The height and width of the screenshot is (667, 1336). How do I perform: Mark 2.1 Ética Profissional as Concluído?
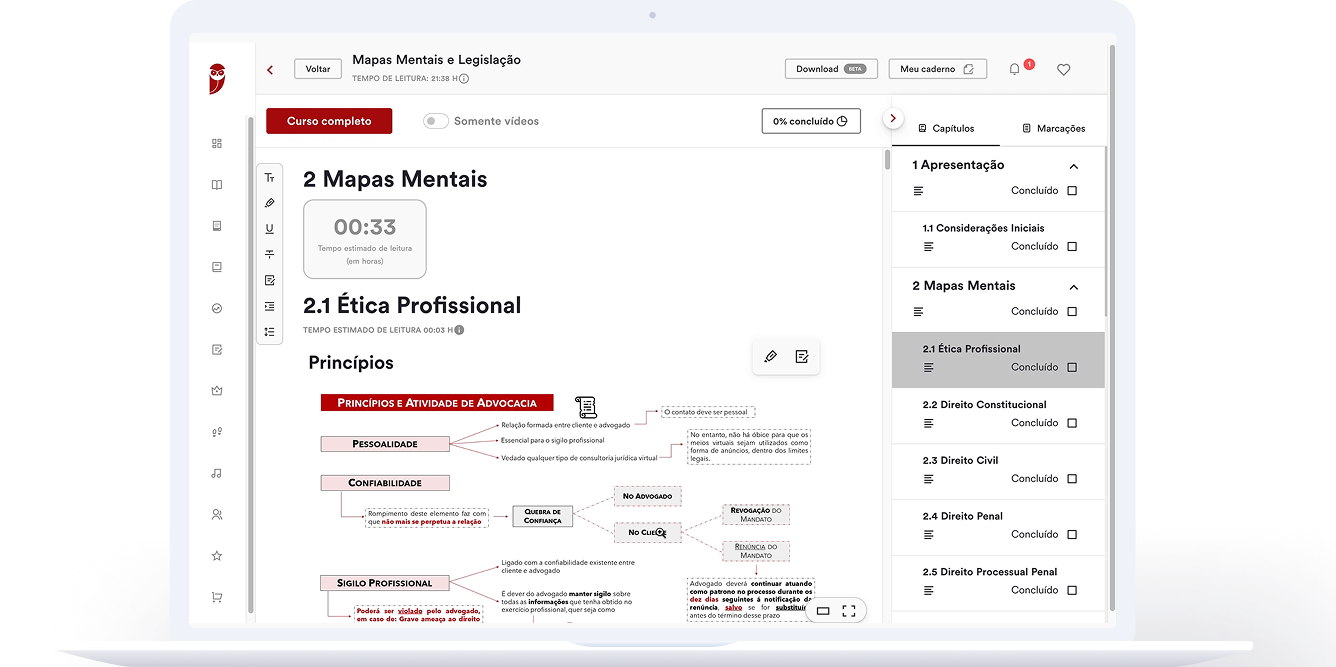1072,367
